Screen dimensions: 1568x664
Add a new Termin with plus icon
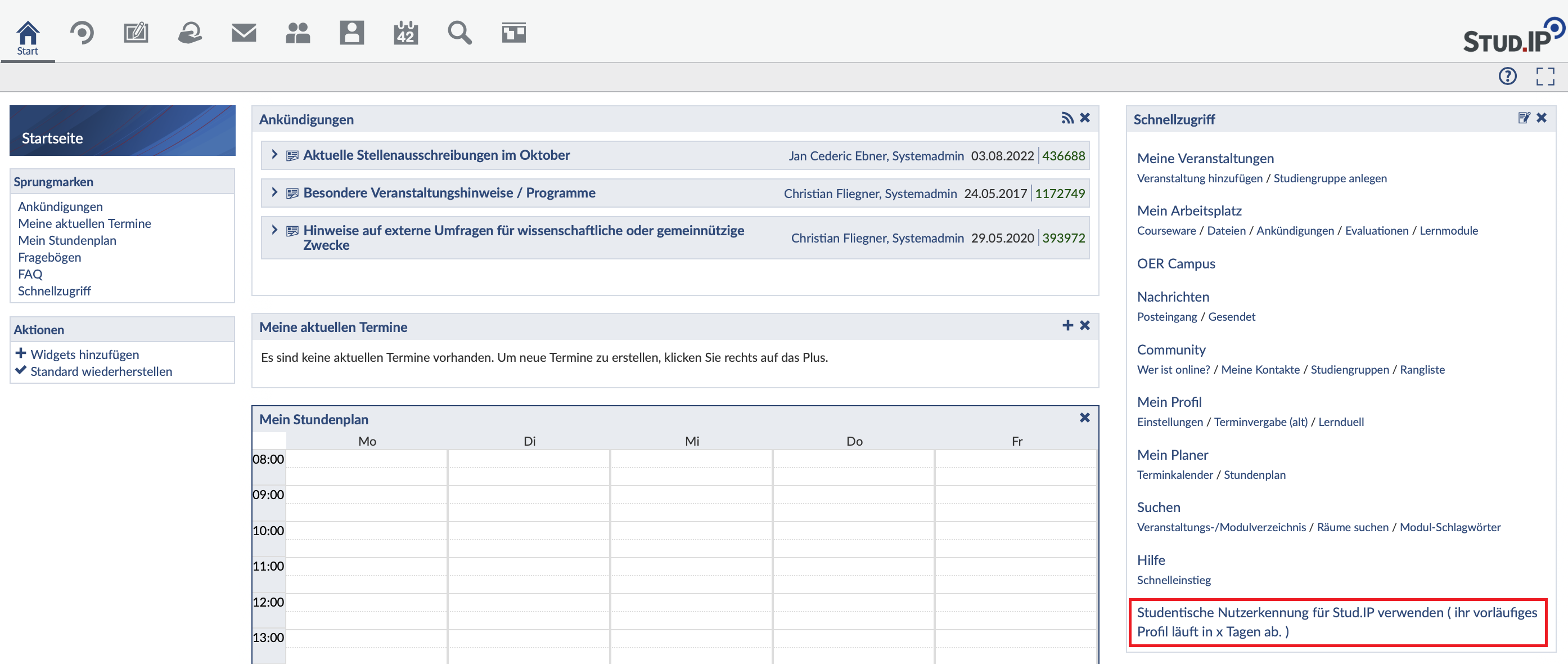(x=1067, y=326)
